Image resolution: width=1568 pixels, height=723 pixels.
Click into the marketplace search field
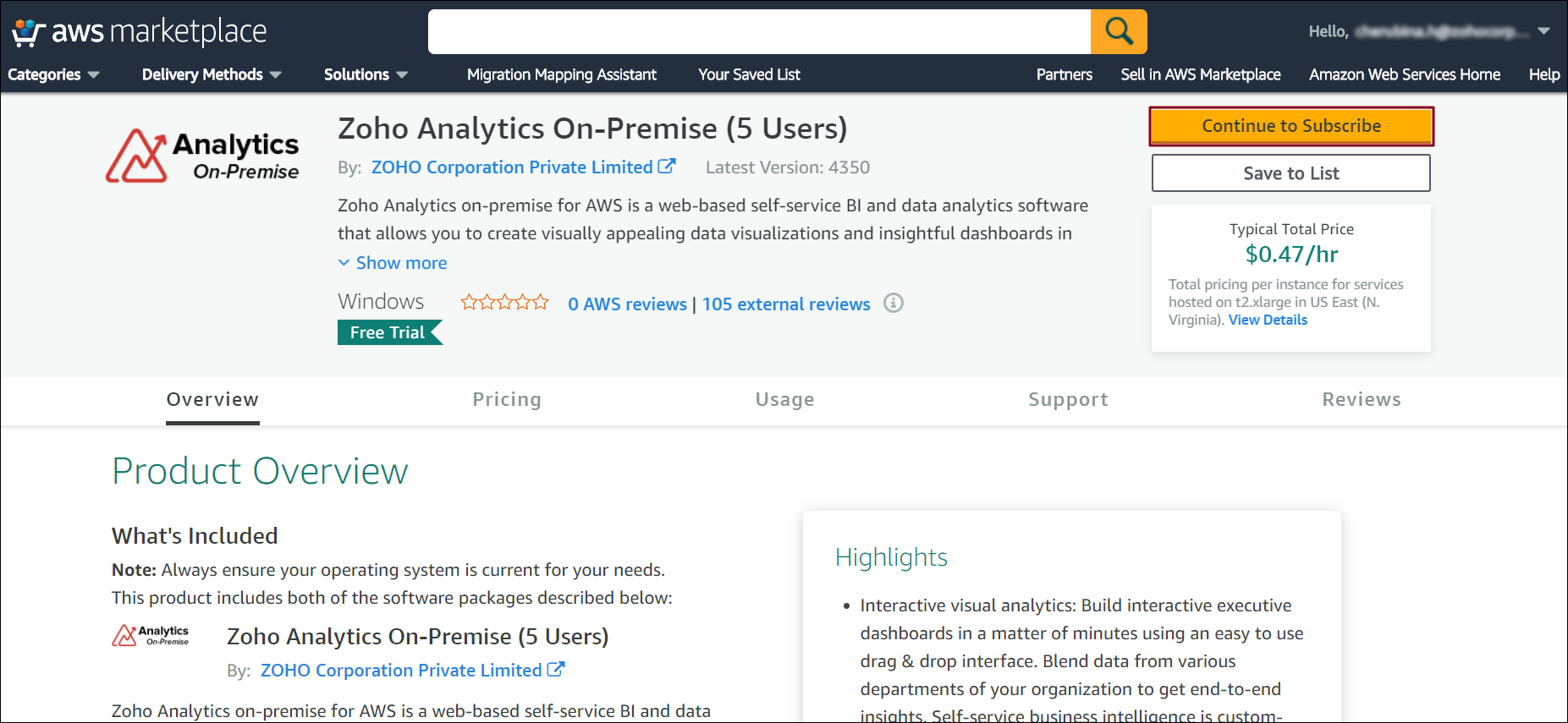(759, 32)
